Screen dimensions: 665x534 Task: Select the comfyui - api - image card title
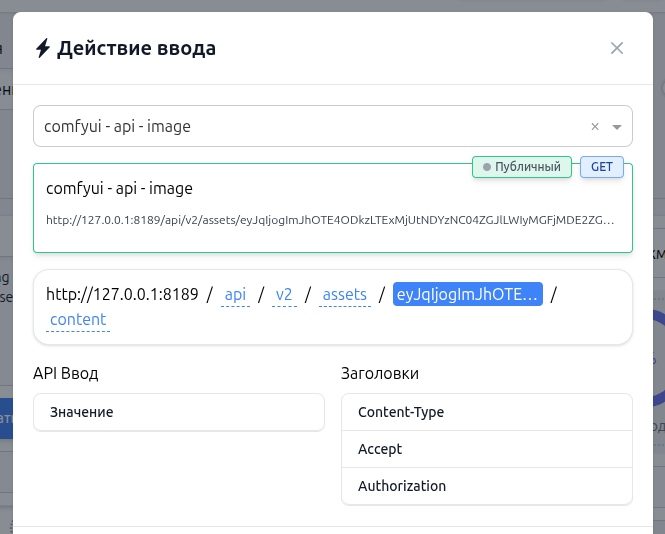(x=119, y=188)
